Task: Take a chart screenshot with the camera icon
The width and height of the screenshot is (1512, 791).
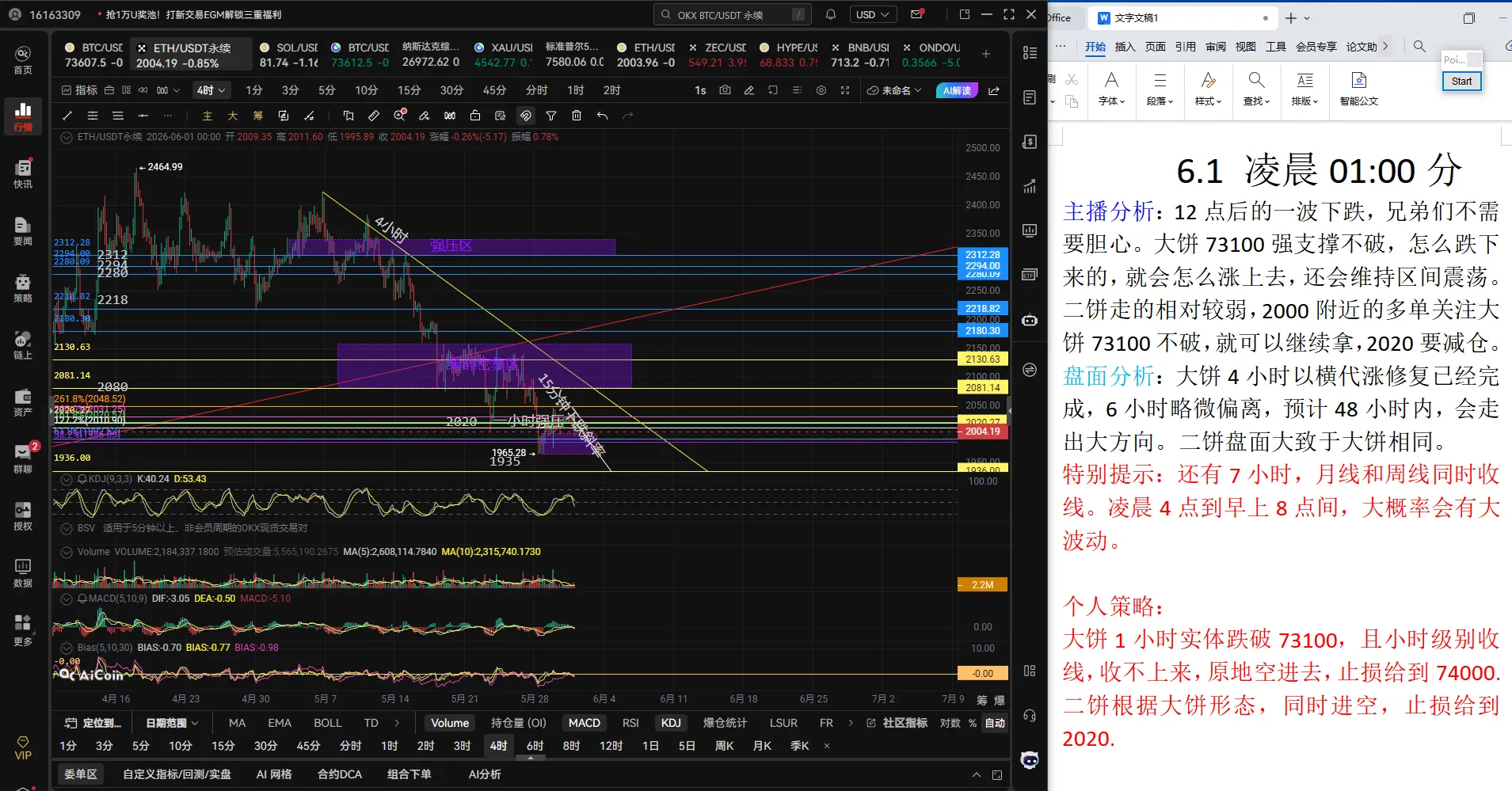Action: pos(725,90)
